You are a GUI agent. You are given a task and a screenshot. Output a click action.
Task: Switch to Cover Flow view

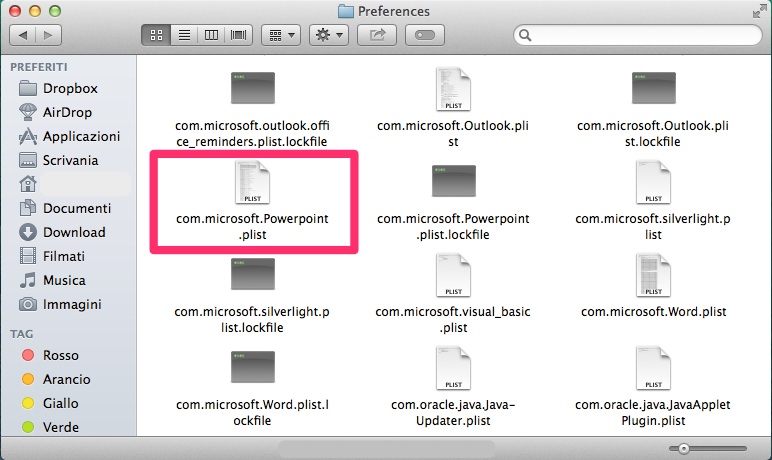coord(238,35)
